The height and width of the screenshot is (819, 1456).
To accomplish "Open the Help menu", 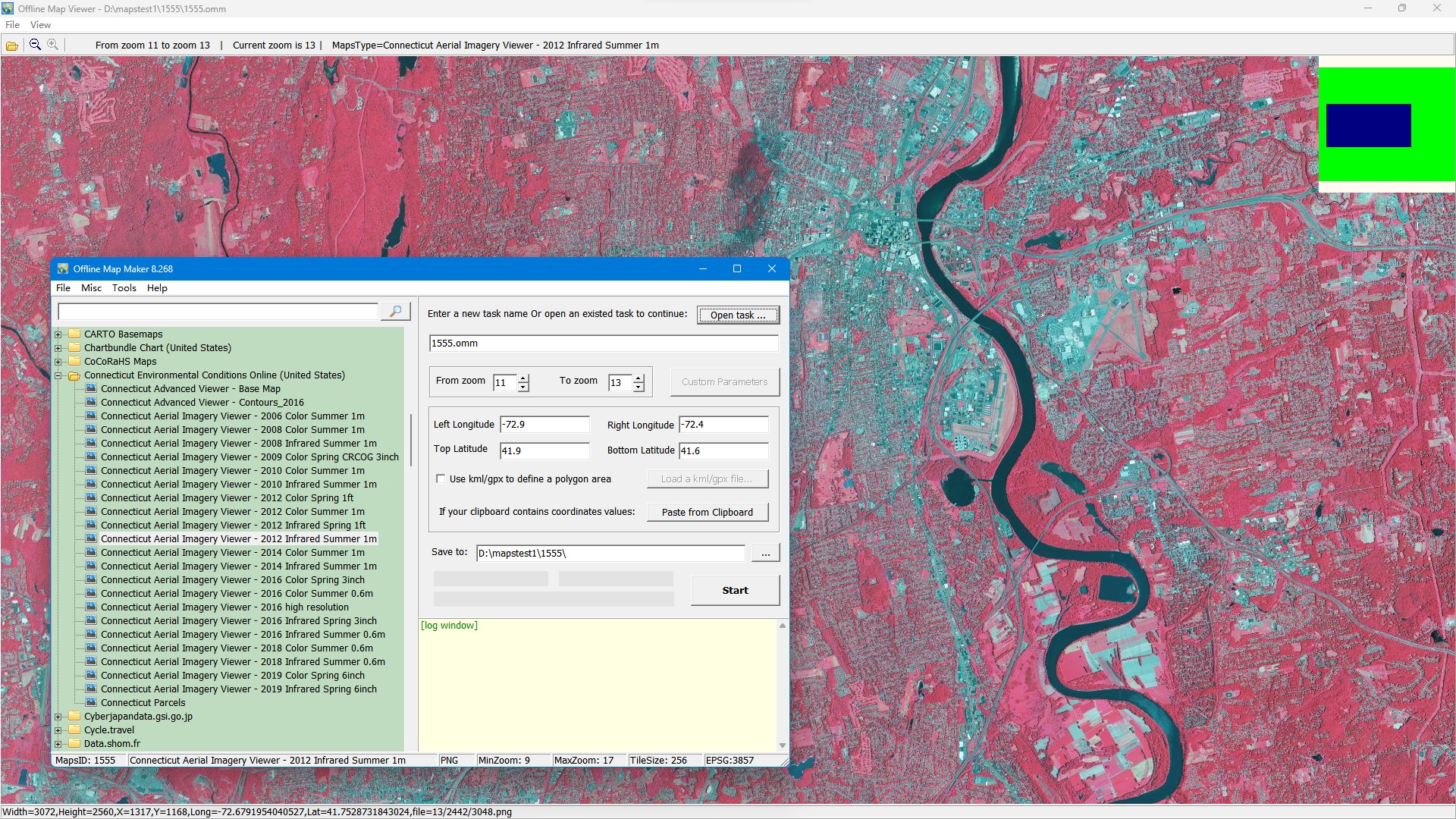I will coord(157,288).
